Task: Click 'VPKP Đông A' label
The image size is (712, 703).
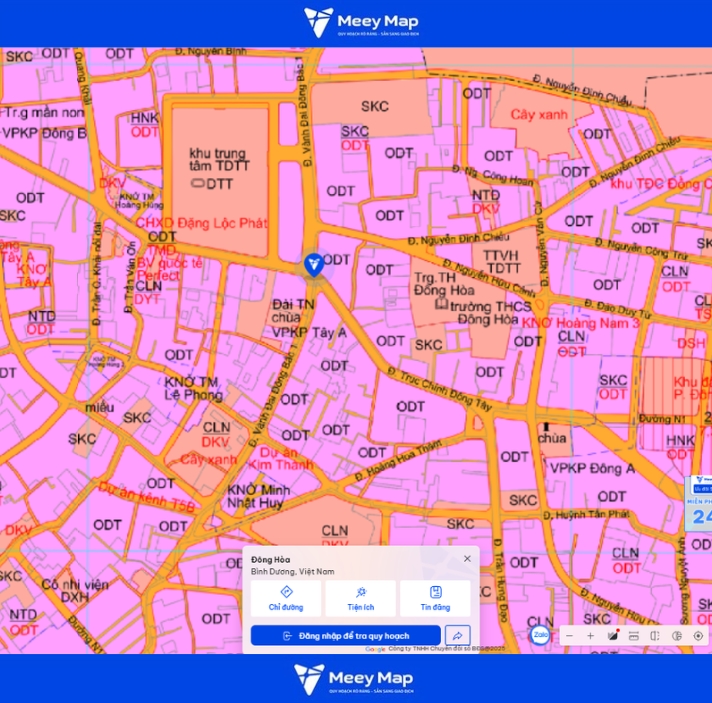Action: point(592,468)
